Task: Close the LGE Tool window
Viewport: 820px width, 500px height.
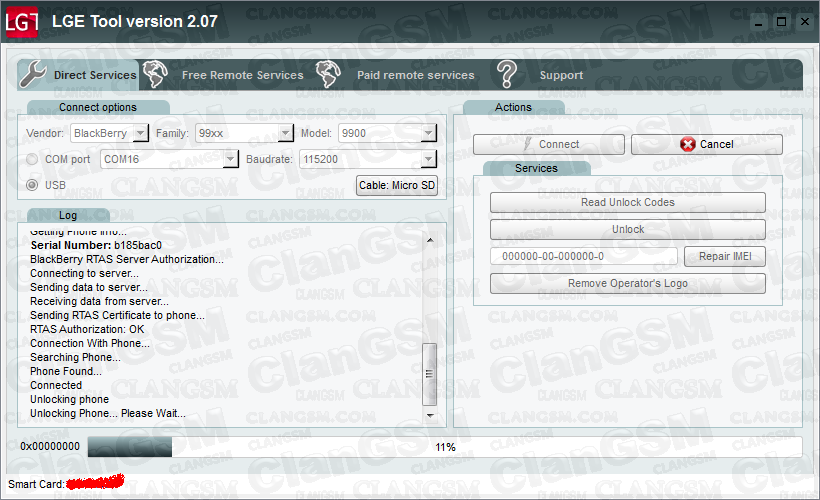Action: click(x=805, y=22)
